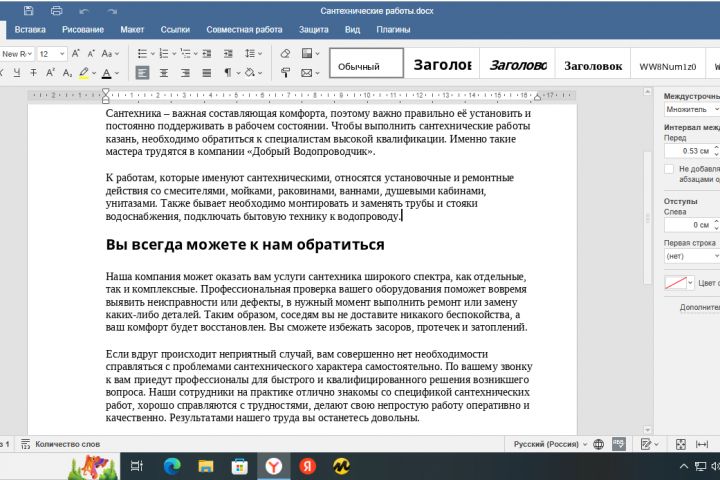Open the Русский (Россия) language dropdown
The width and height of the screenshot is (720, 480).
(550, 444)
